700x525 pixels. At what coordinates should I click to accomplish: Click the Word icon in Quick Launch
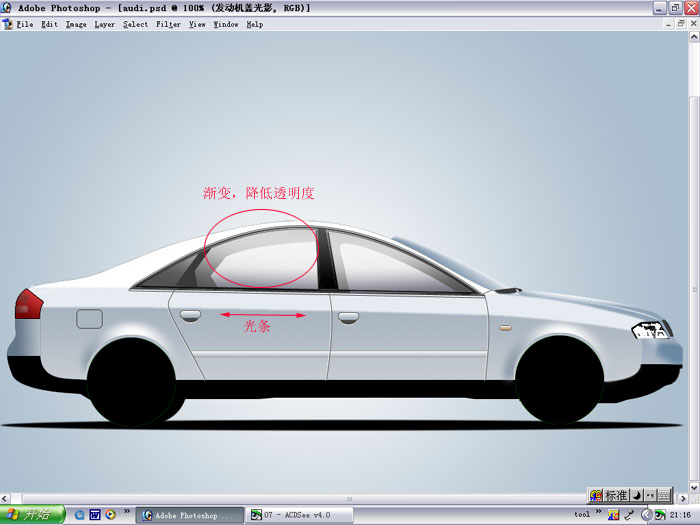95,515
